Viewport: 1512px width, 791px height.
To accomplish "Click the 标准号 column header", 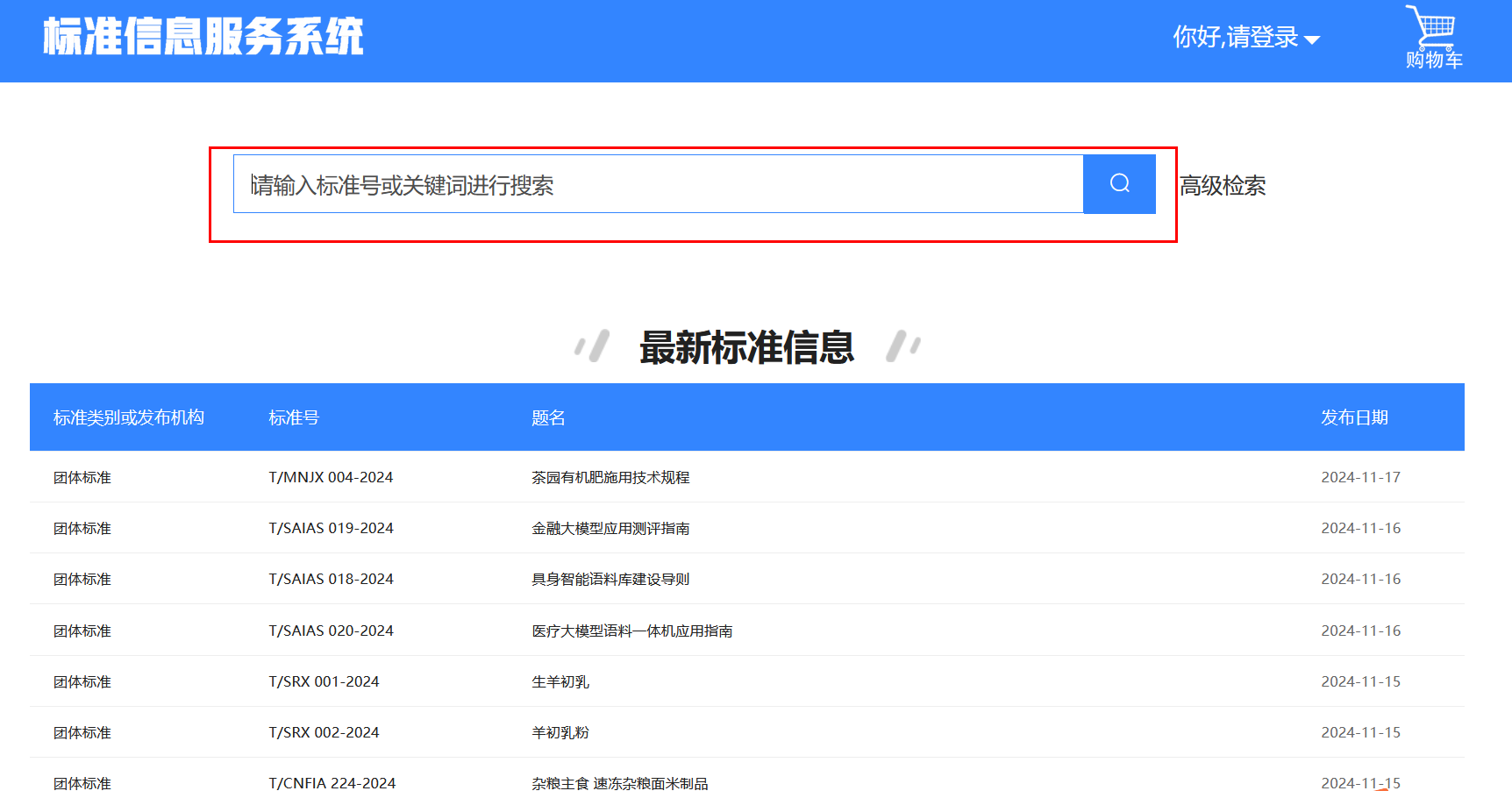I will [294, 418].
